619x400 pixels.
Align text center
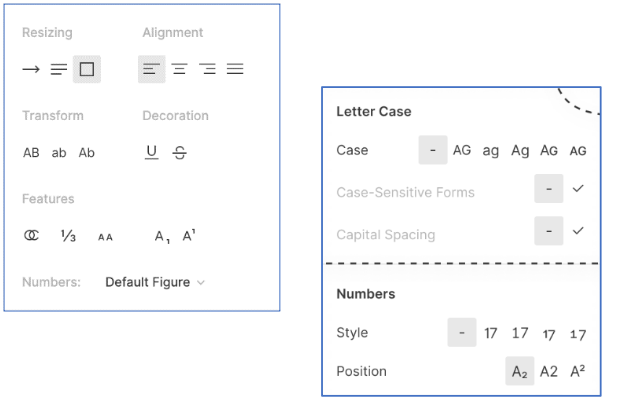coord(179,70)
